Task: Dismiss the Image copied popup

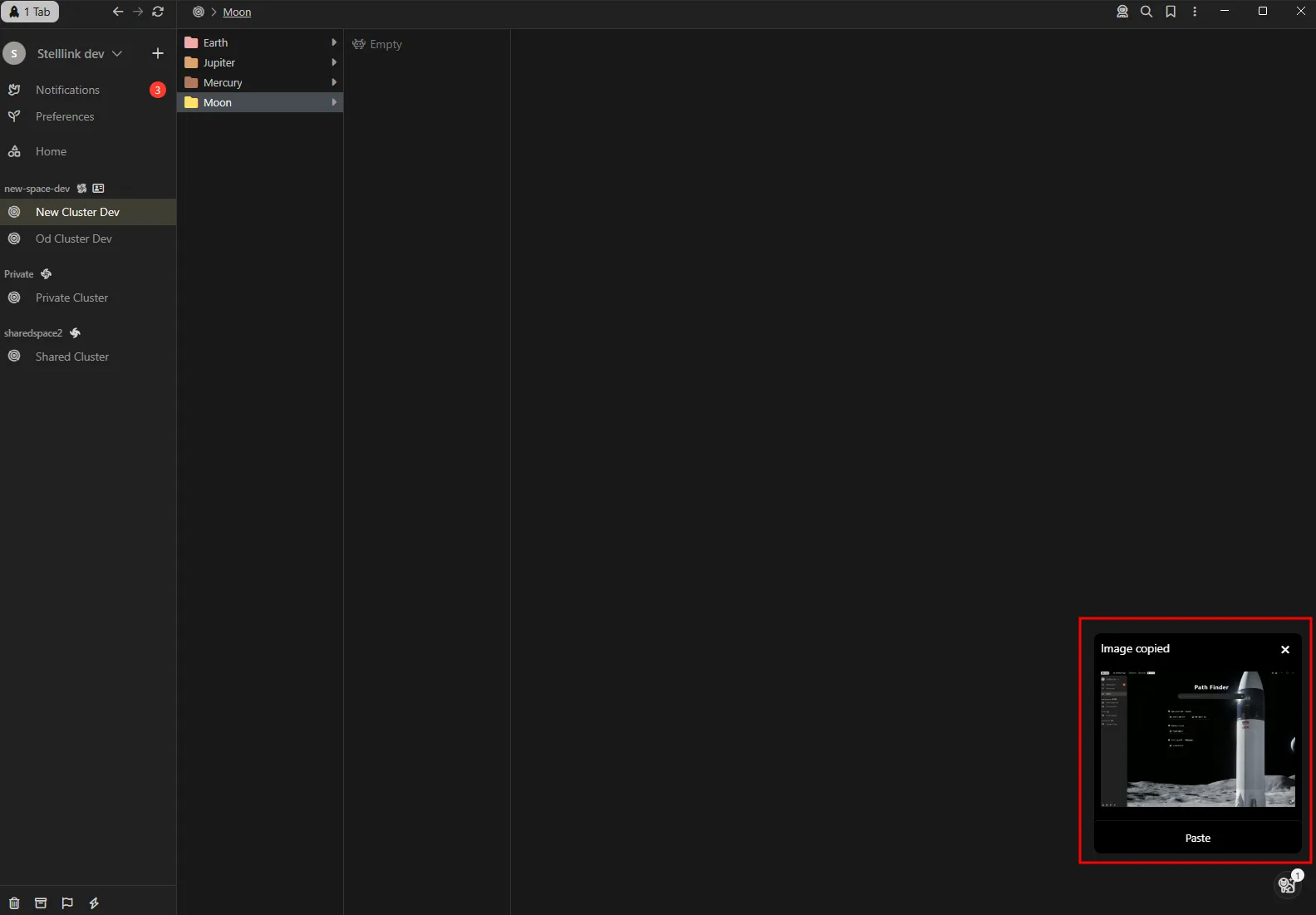Action: [1285, 649]
